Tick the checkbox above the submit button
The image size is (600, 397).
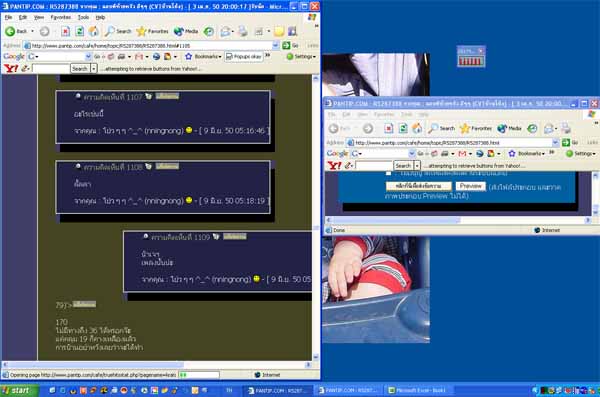(388, 173)
